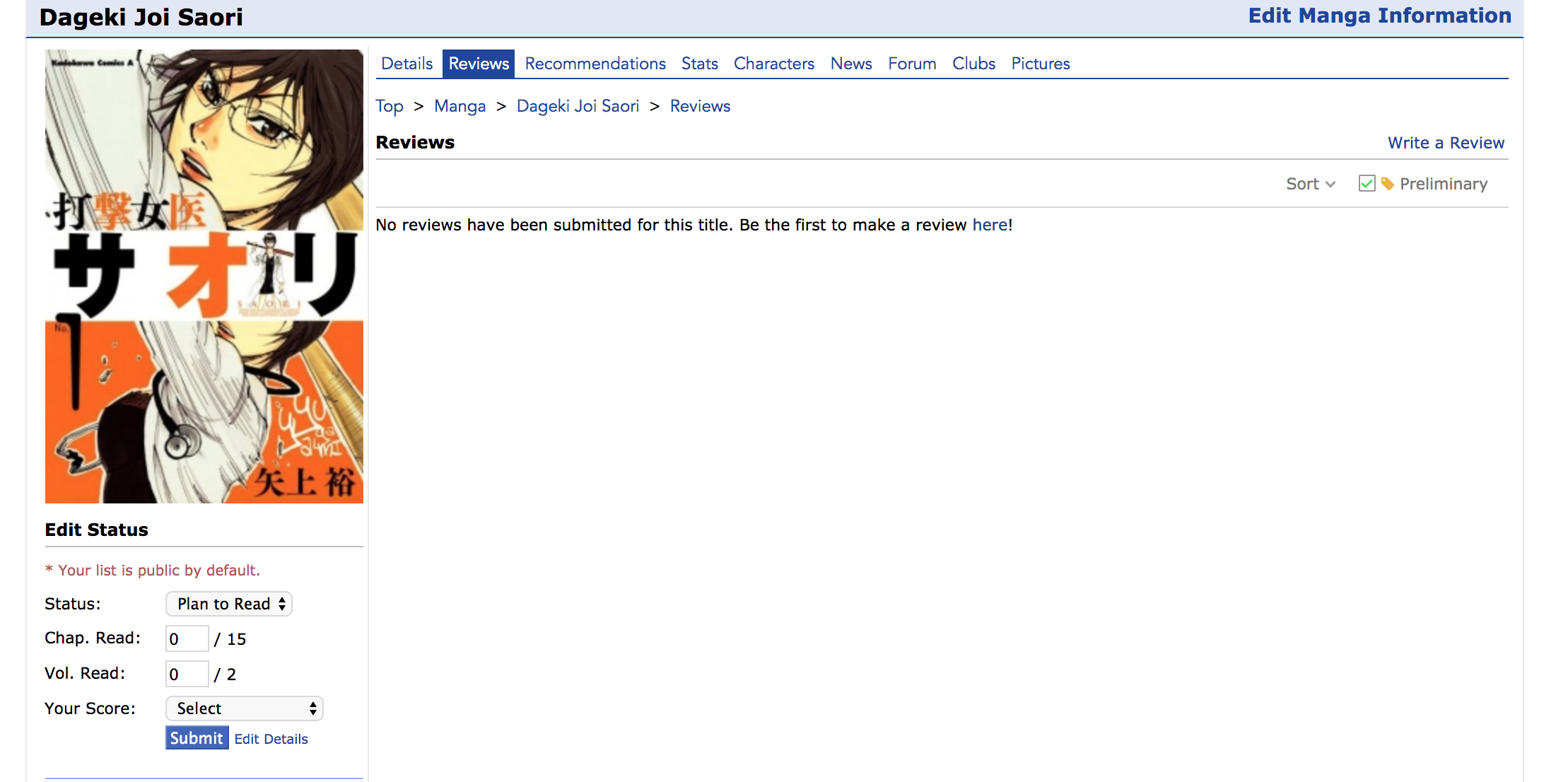This screenshot has height=782, width=1568.
Task: Open Edit Manga Information
Action: (x=1379, y=16)
